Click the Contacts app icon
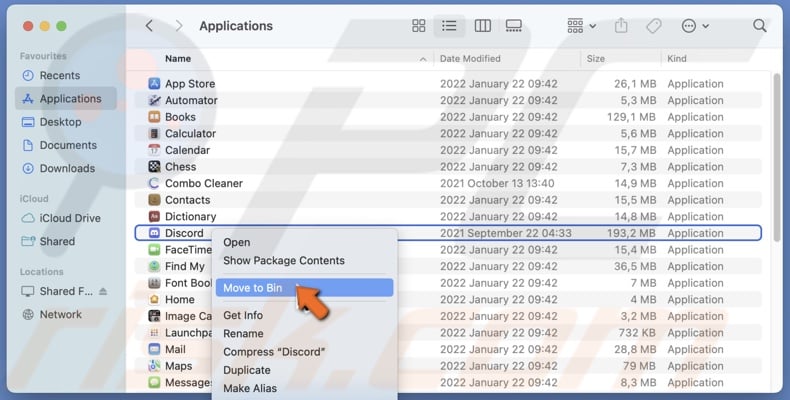This screenshot has width=790, height=400. pyautogui.click(x=154, y=200)
